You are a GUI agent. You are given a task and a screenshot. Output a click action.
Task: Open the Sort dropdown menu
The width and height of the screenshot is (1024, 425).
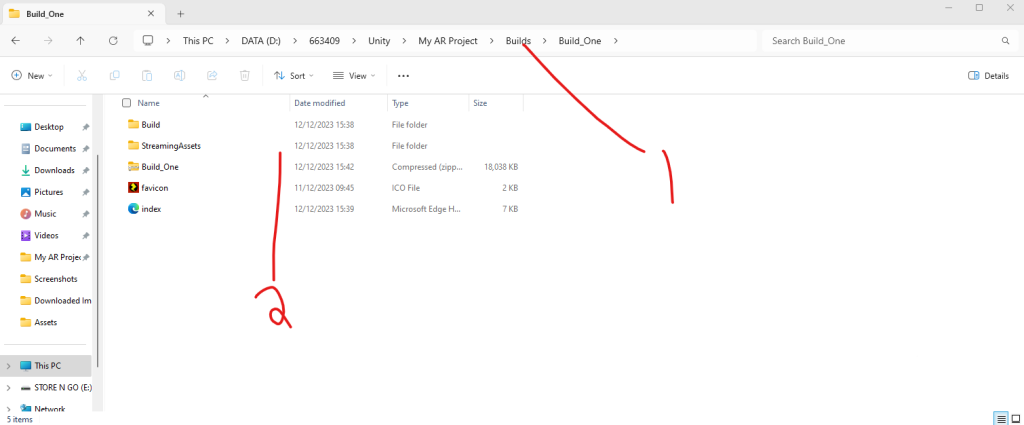click(293, 75)
